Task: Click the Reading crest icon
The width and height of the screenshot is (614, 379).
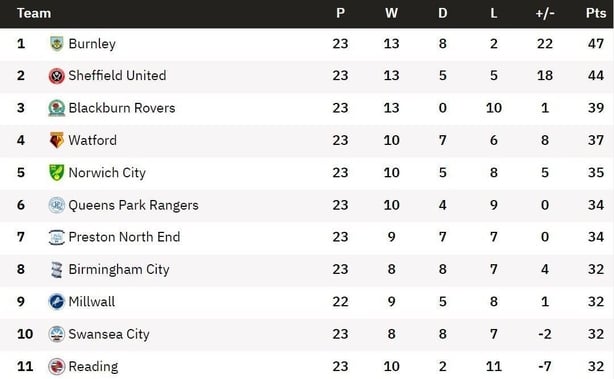Action: coord(56,366)
